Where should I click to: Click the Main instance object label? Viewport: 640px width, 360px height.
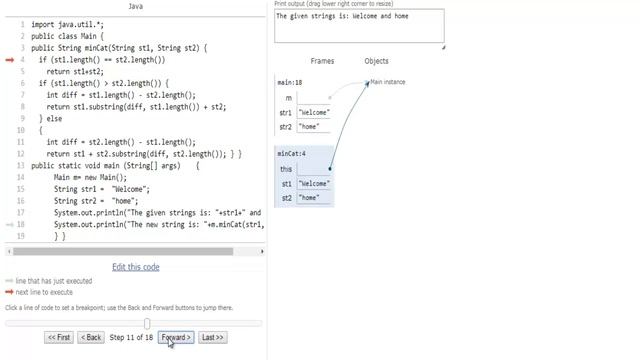click(x=388, y=82)
